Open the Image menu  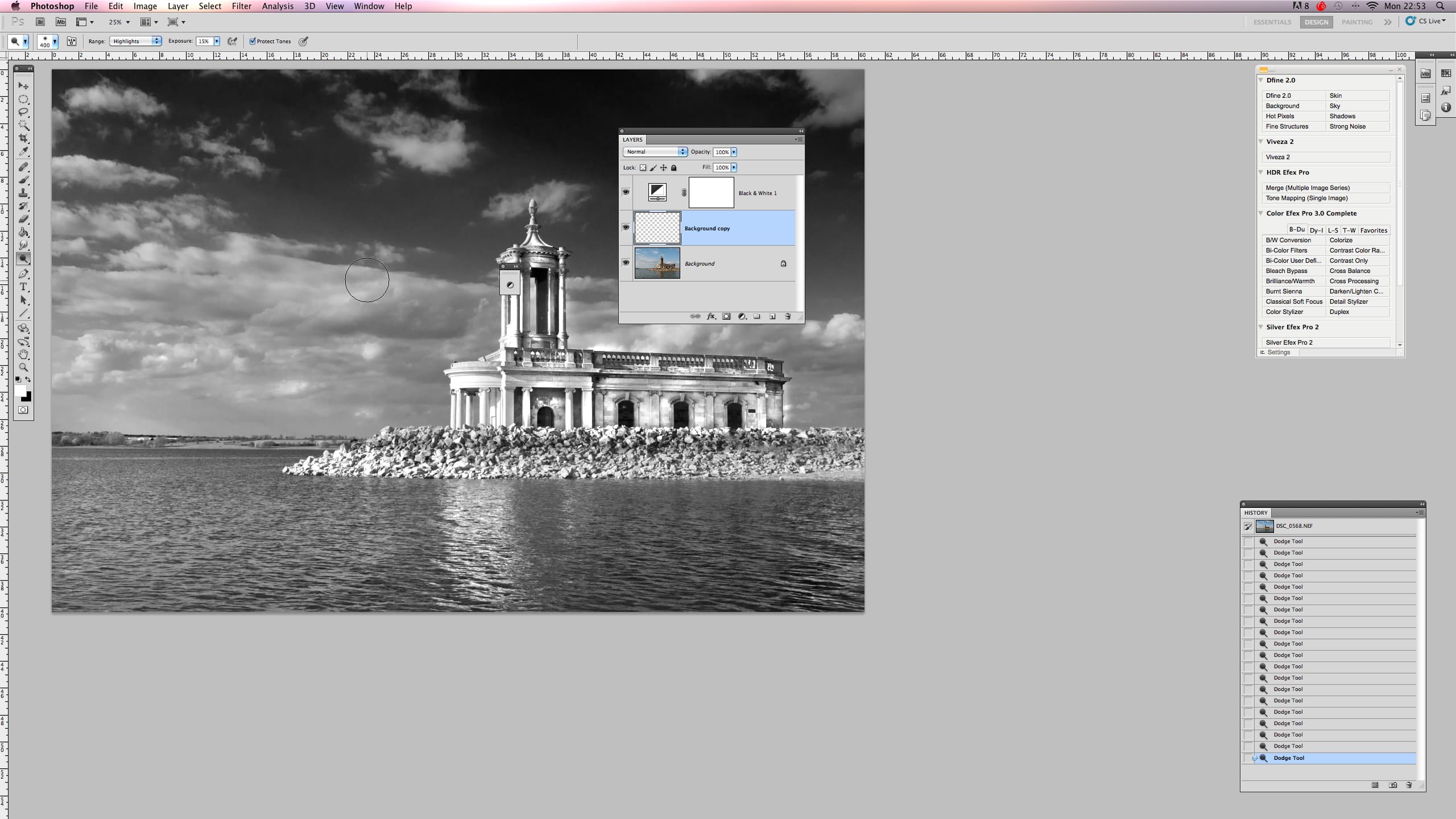(x=145, y=6)
